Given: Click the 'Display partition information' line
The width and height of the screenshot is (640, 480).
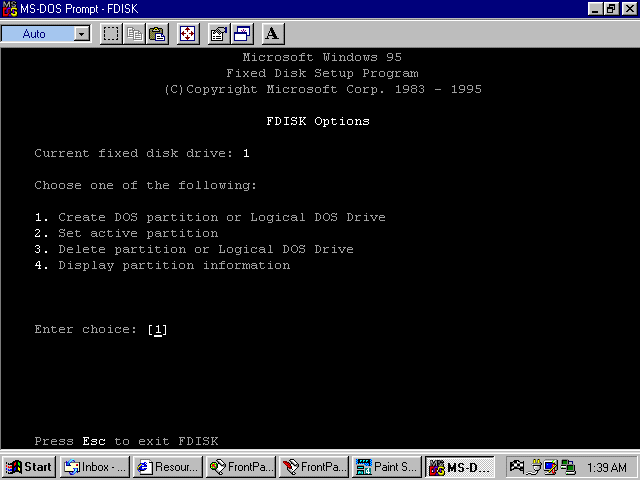Looking at the screenshot, I should pos(162,265).
